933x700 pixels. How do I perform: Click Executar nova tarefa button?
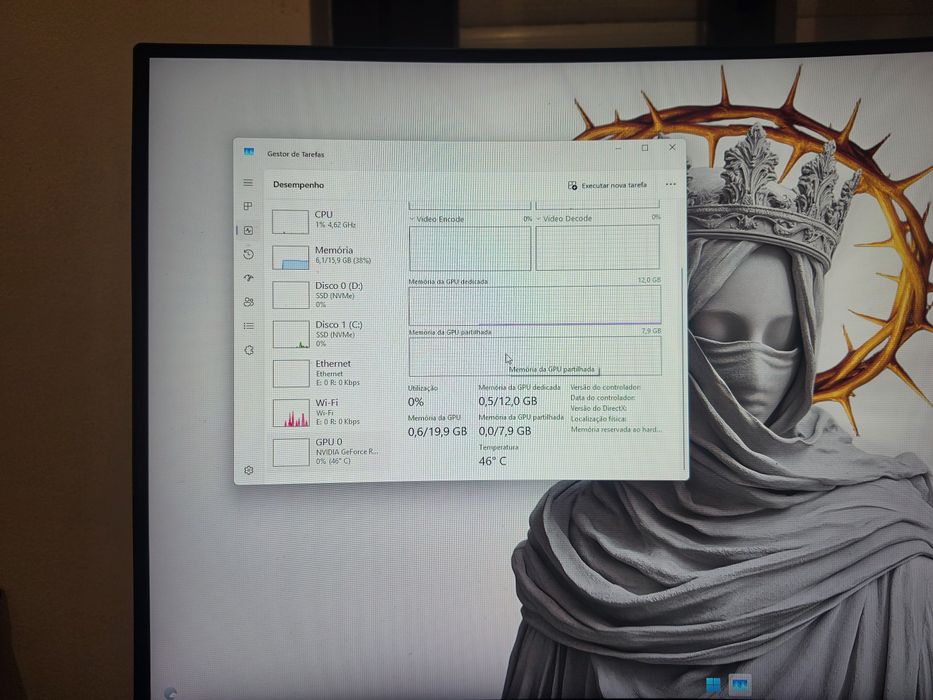click(608, 185)
